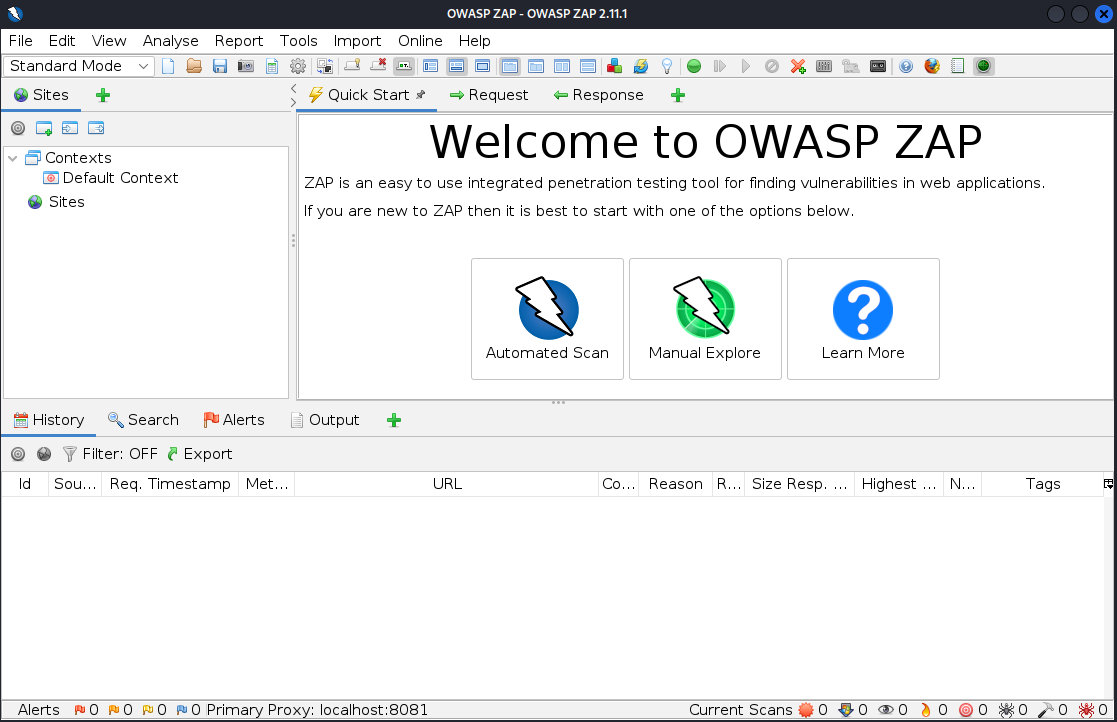Image resolution: width=1117 pixels, height=722 pixels.
Task: Open the Alerts tab
Action: pos(234,420)
